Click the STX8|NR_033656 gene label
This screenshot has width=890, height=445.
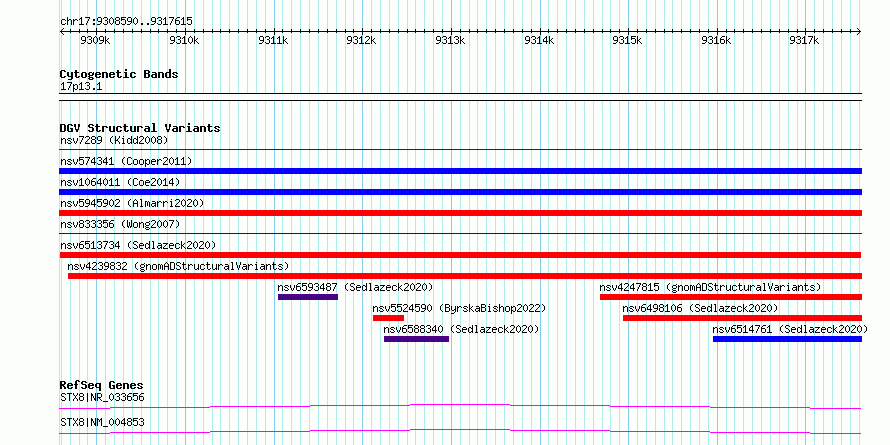pos(102,397)
